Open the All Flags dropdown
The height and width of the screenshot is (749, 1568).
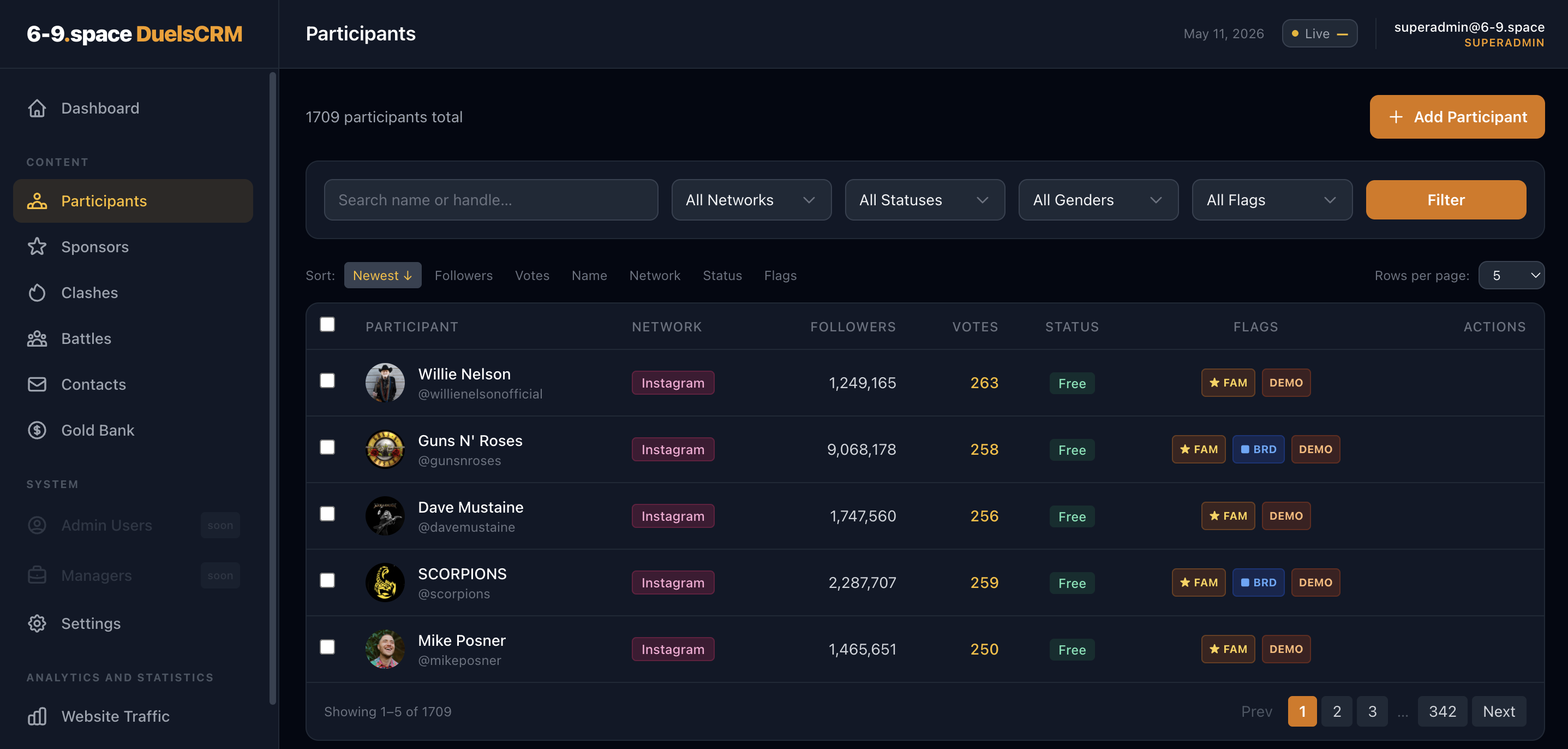tap(1272, 200)
